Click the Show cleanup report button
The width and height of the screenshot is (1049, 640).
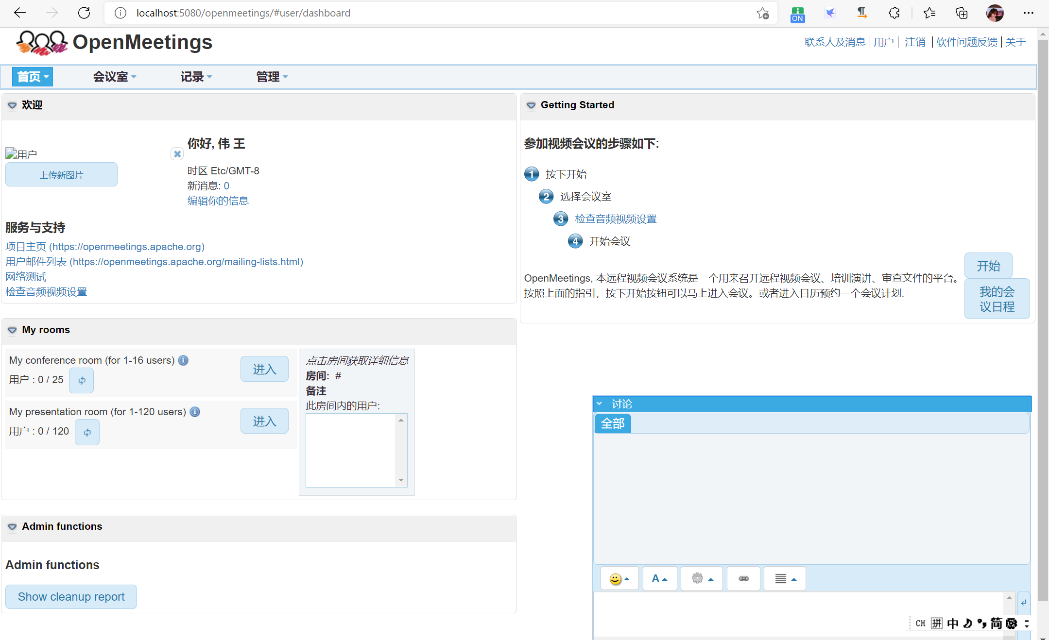pos(71,597)
